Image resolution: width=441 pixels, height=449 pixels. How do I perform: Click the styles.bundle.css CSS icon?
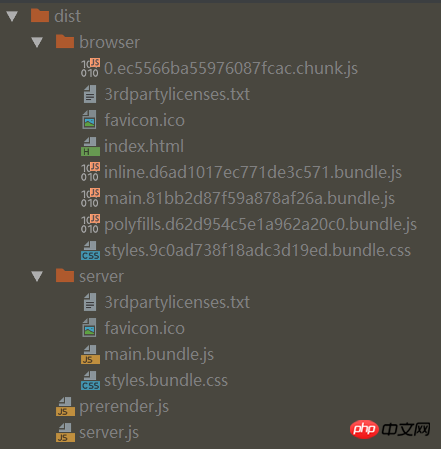click(90, 380)
